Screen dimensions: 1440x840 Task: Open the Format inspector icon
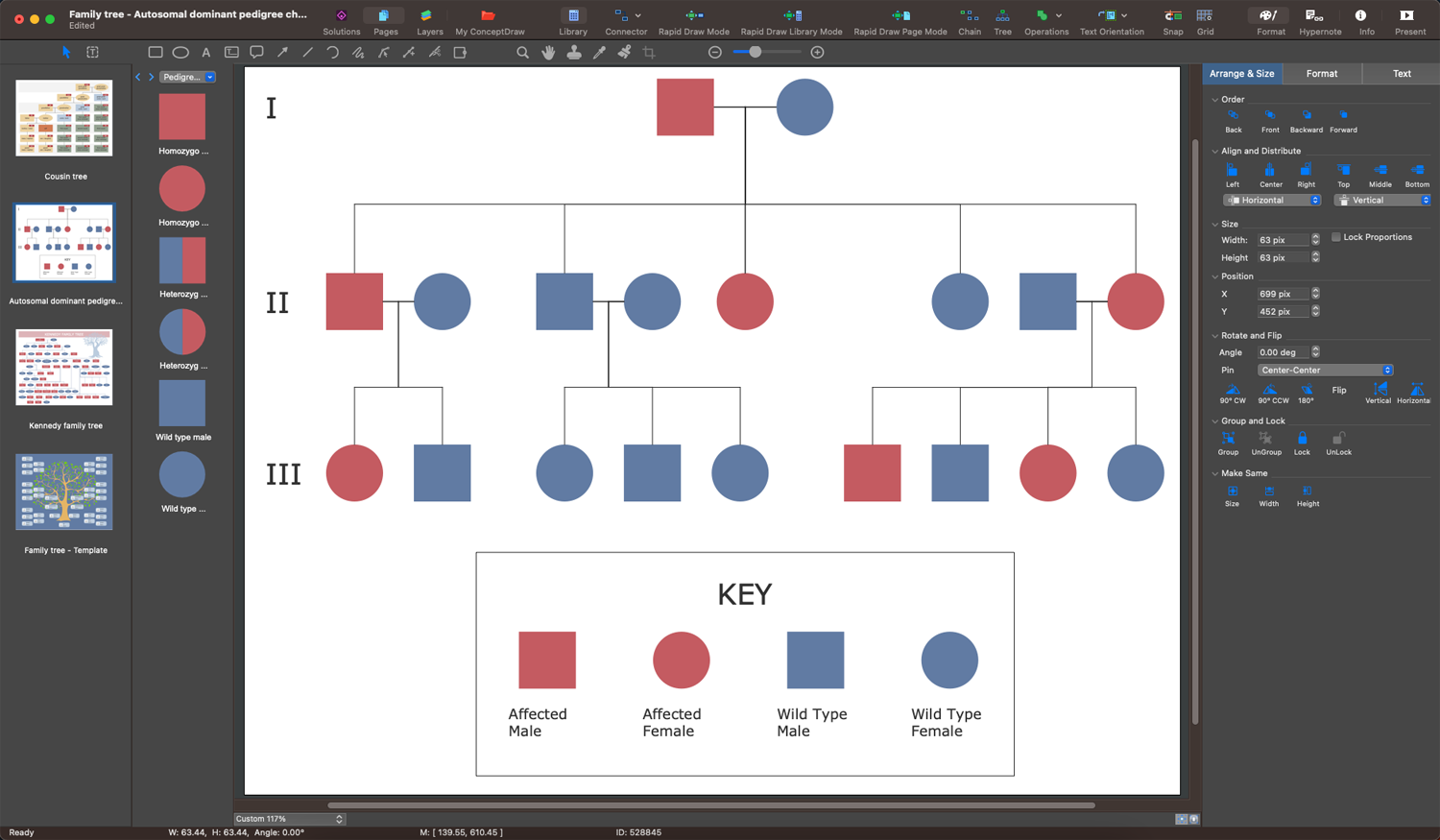(1270, 22)
